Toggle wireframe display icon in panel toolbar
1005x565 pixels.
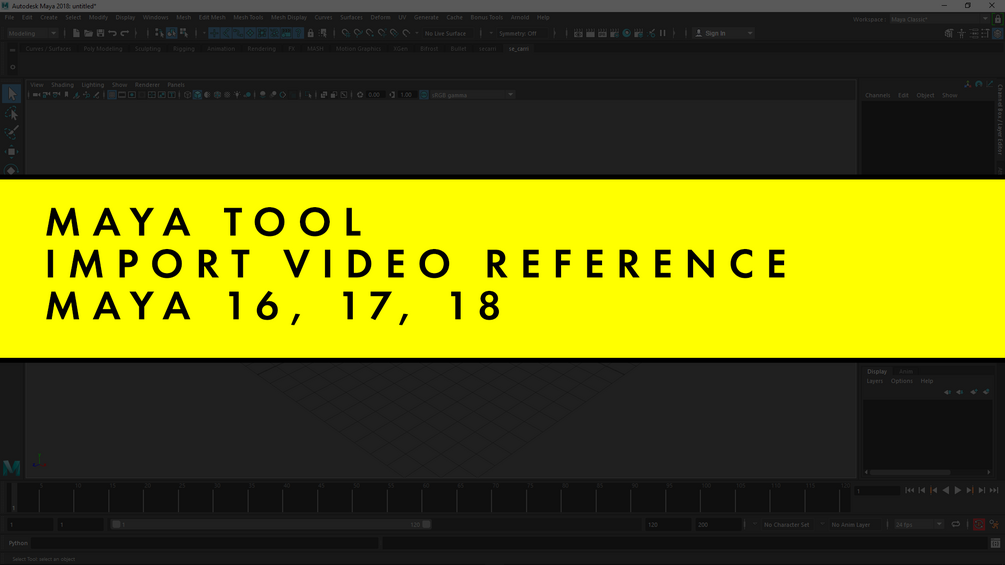[x=187, y=95]
